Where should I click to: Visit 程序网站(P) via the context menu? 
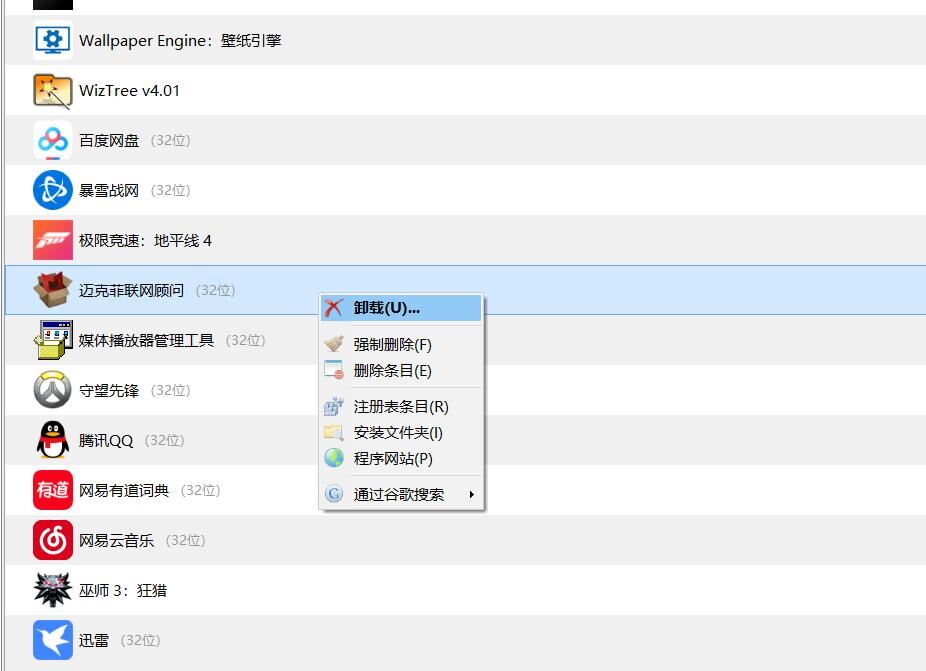click(x=392, y=458)
